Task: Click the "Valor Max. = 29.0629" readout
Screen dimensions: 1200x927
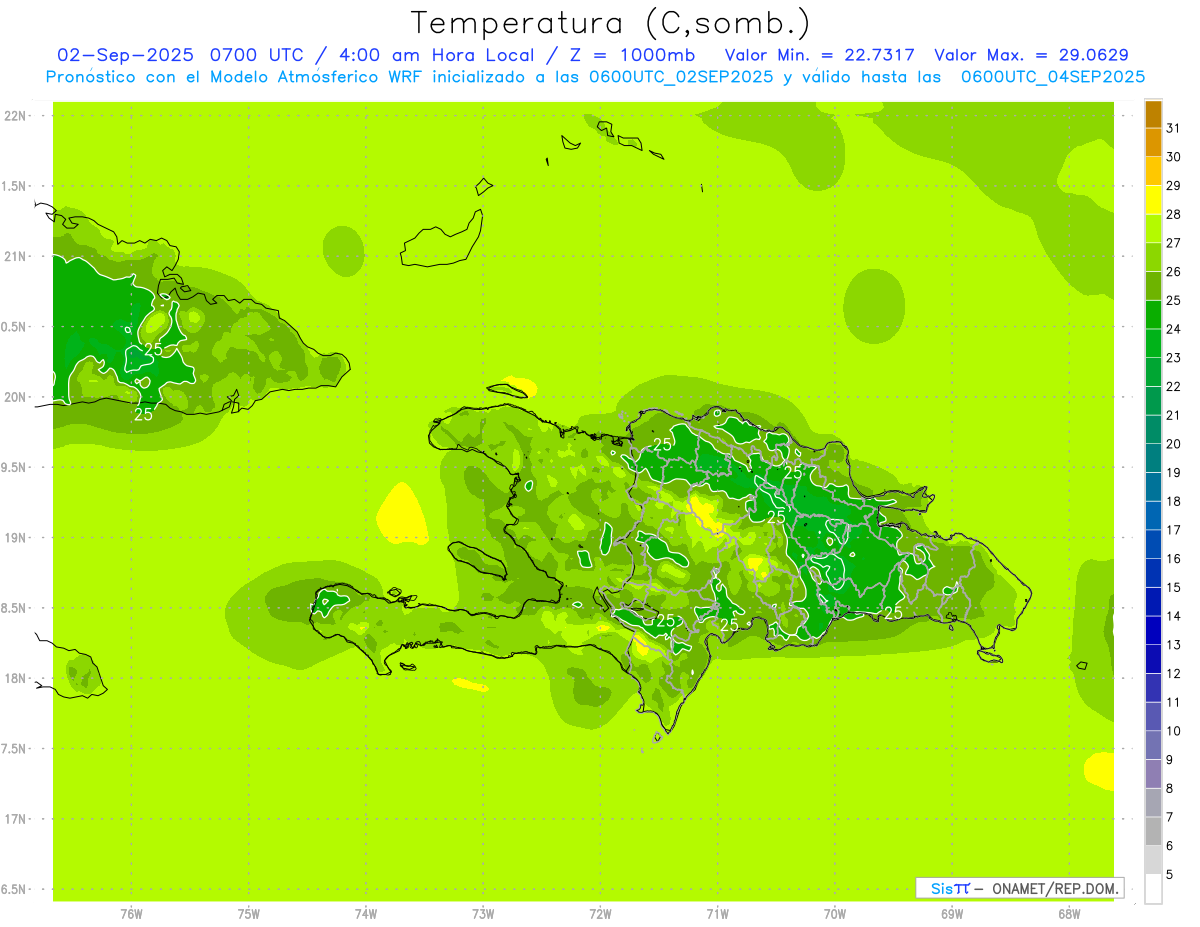Action: pyautogui.click(x=1031, y=55)
